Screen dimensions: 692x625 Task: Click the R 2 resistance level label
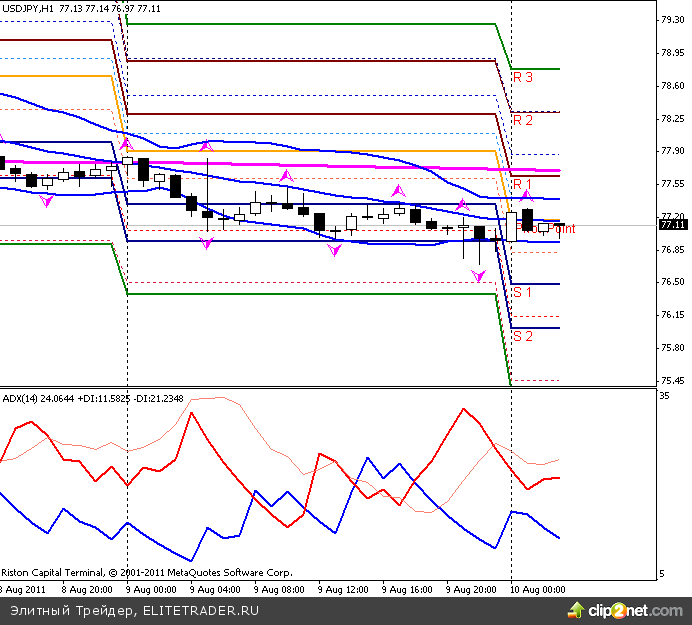click(522, 120)
